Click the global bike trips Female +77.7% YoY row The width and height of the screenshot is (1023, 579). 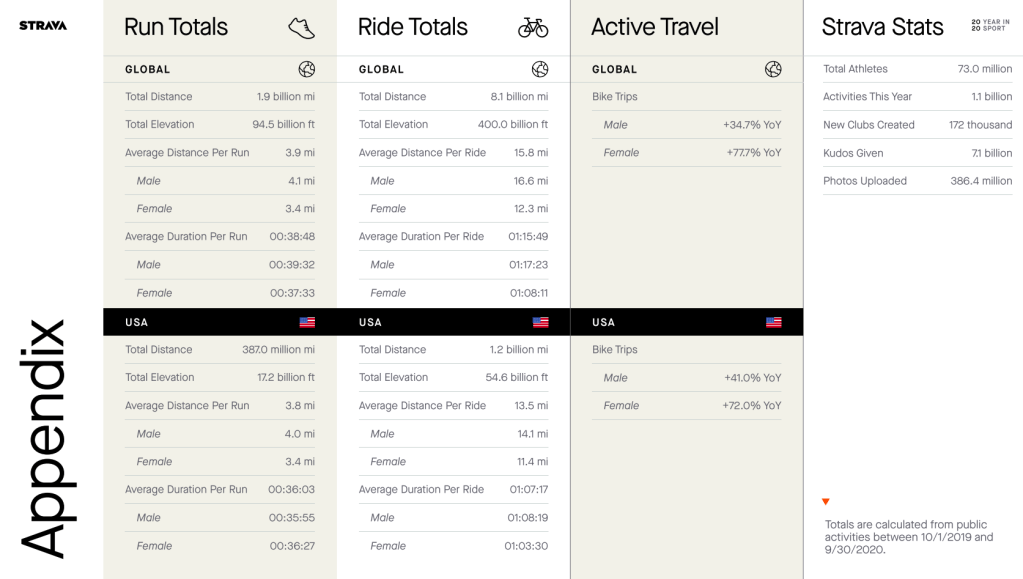coord(687,153)
